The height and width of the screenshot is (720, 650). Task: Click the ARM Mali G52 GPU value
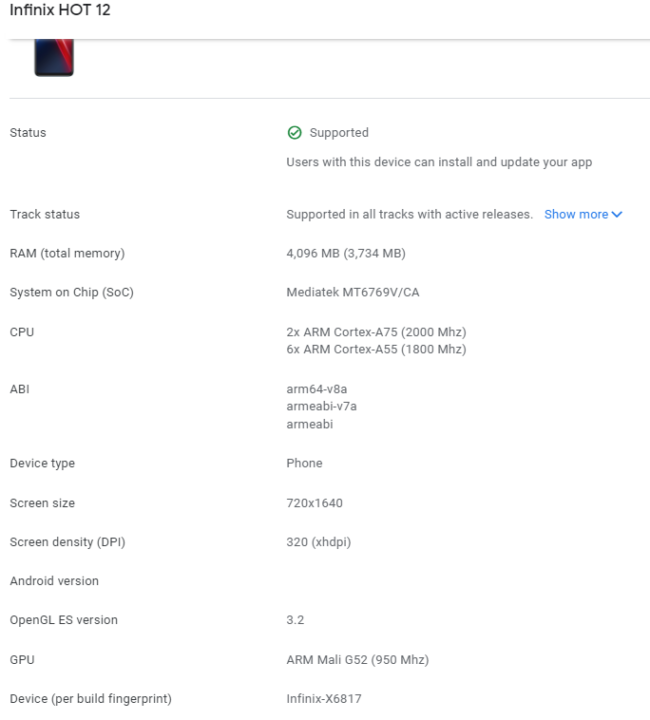(x=358, y=659)
